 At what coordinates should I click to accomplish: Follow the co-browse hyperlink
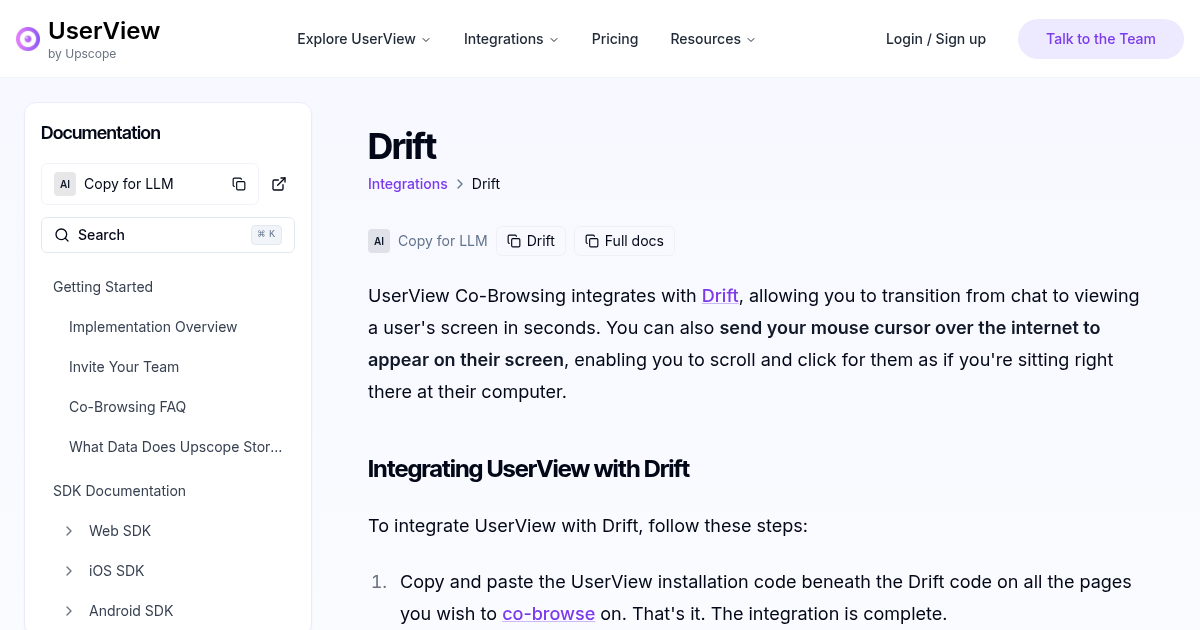(x=549, y=614)
